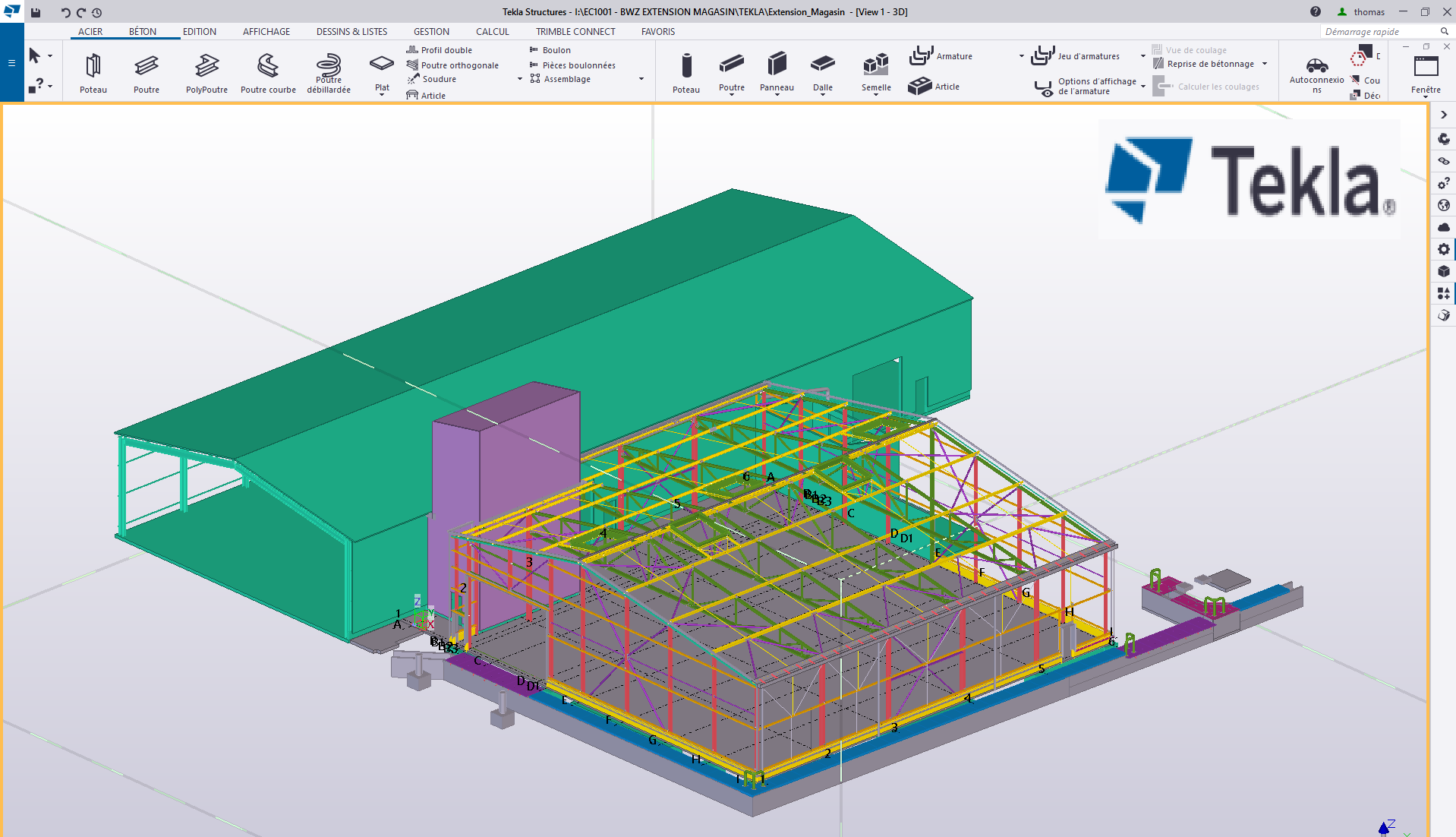Switch to the EDITION tab
1456x837 pixels.
[x=200, y=31]
